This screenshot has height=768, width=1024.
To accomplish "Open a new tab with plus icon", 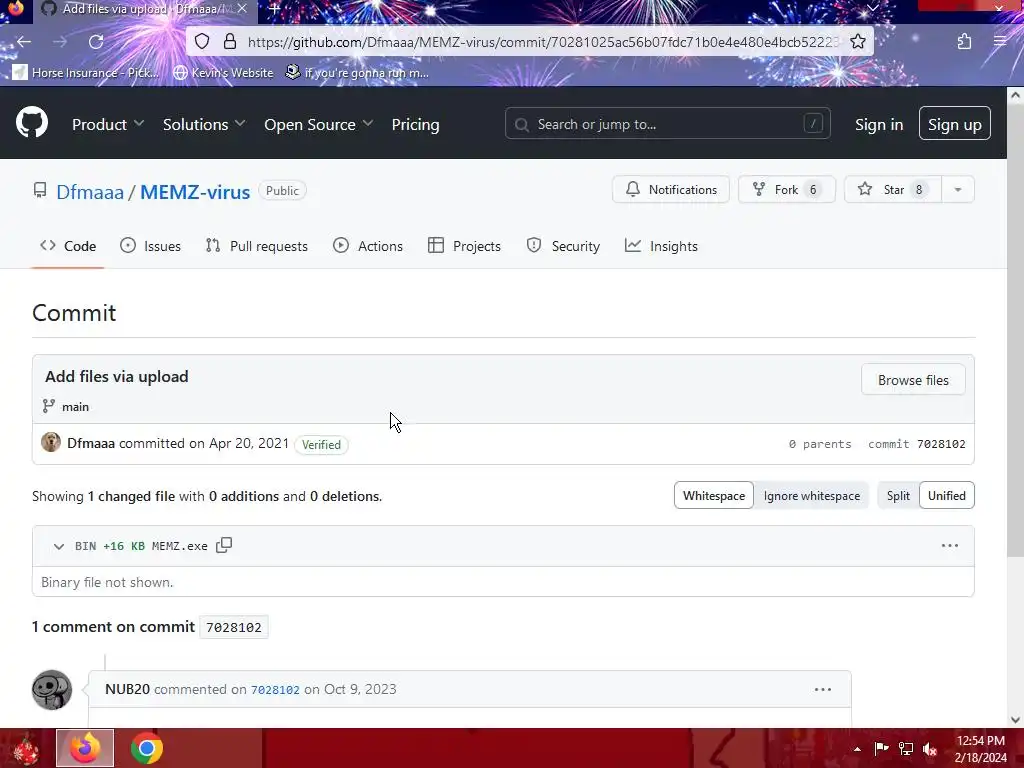I will tap(275, 8).
